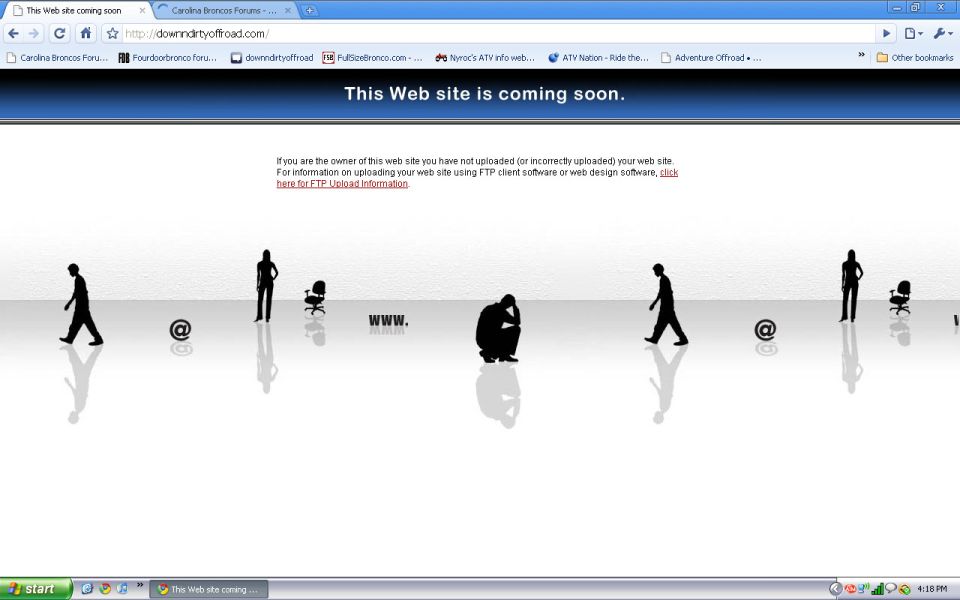Select the This Web site coming taskbar button
The image size is (960, 600).
click(x=209, y=590)
